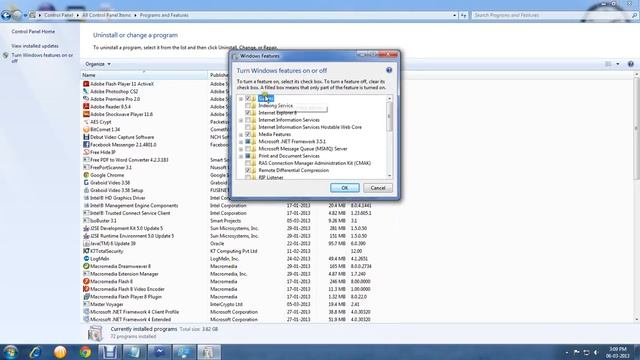Click the Programs and Features help icon
Image resolution: width=640 pixels, height=360 pixels.
631,64
